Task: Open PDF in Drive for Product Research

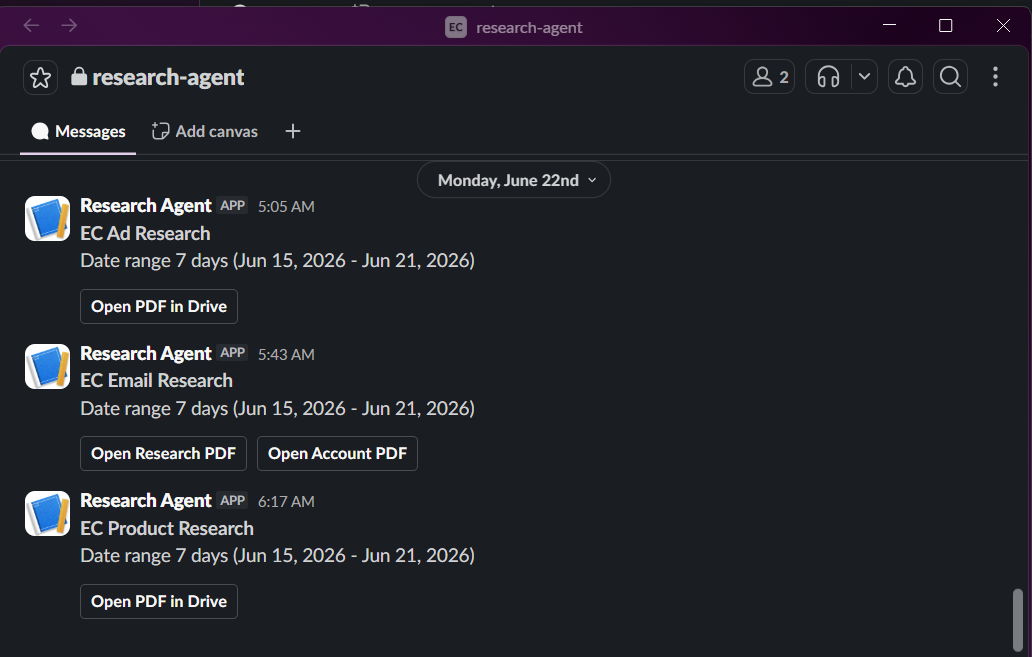Action: pyautogui.click(x=159, y=601)
